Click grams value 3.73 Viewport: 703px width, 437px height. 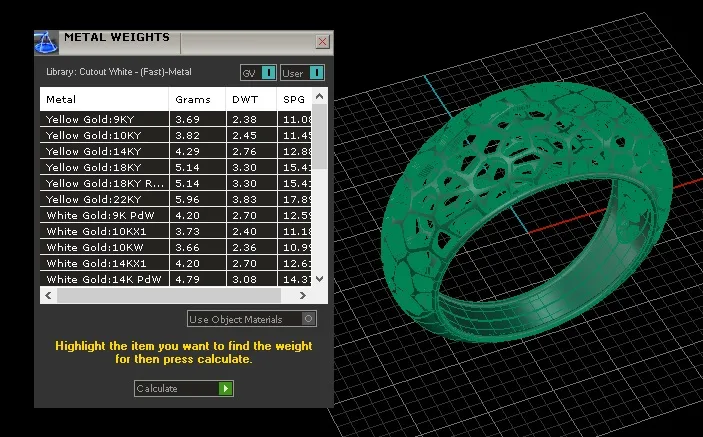(x=187, y=232)
